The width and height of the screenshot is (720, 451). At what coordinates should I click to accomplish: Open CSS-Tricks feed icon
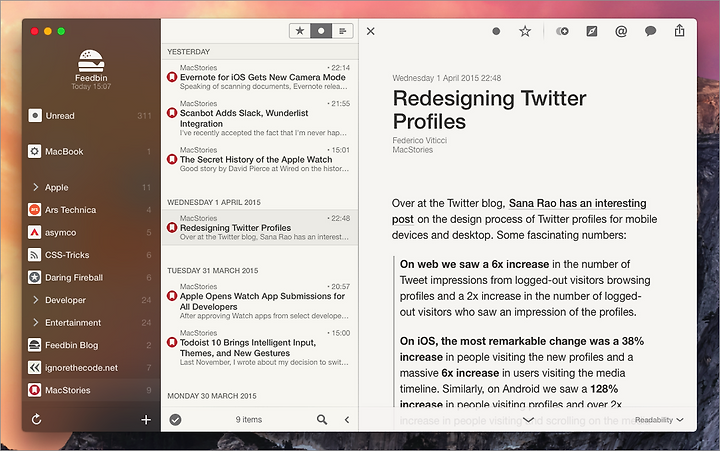tap(34, 255)
